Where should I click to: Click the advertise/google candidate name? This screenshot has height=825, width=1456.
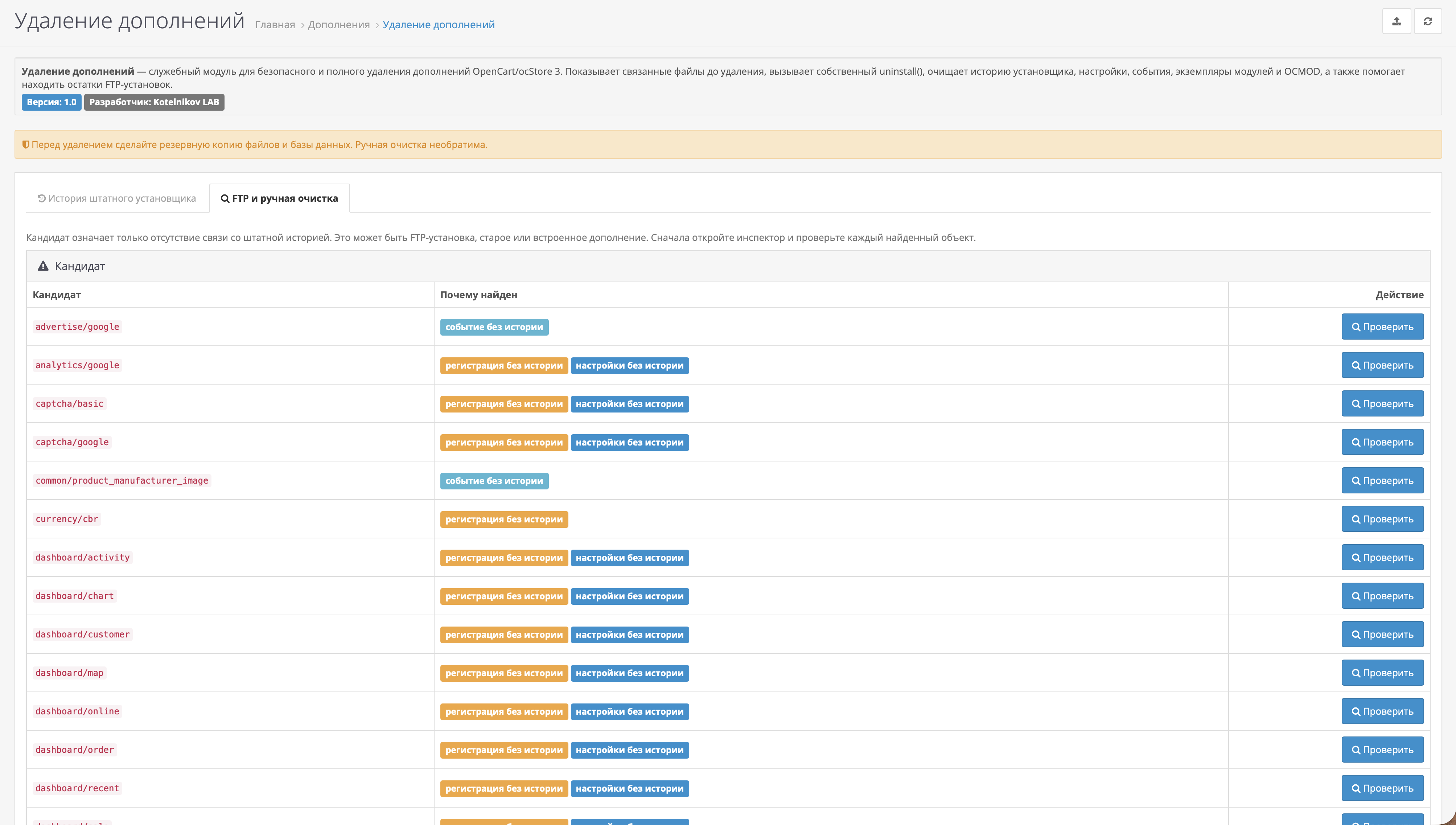tap(77, 327)
